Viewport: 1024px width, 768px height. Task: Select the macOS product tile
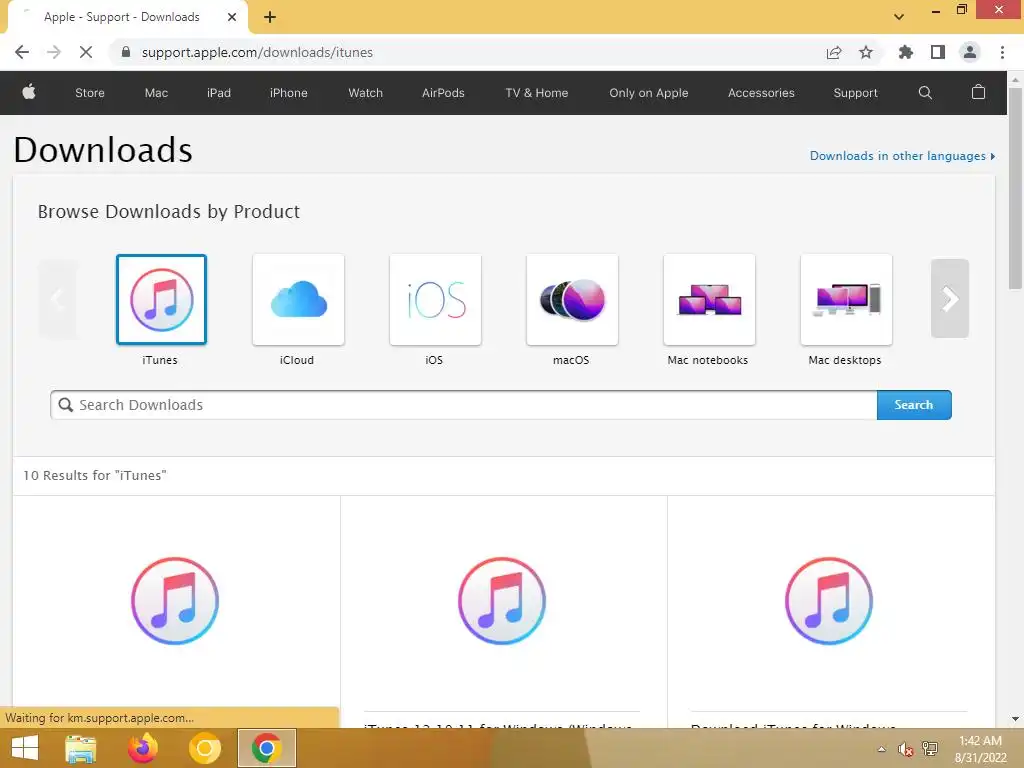click(x=572, y=299)
